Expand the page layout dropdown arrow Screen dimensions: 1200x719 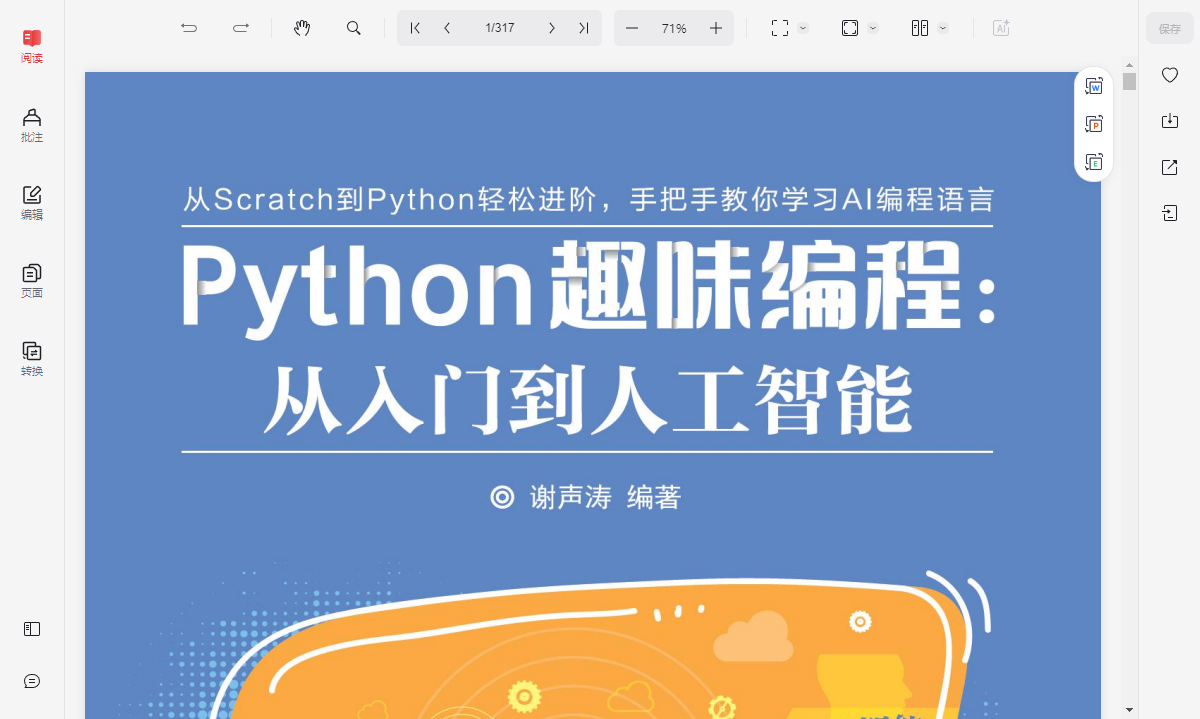click(943, 28)
